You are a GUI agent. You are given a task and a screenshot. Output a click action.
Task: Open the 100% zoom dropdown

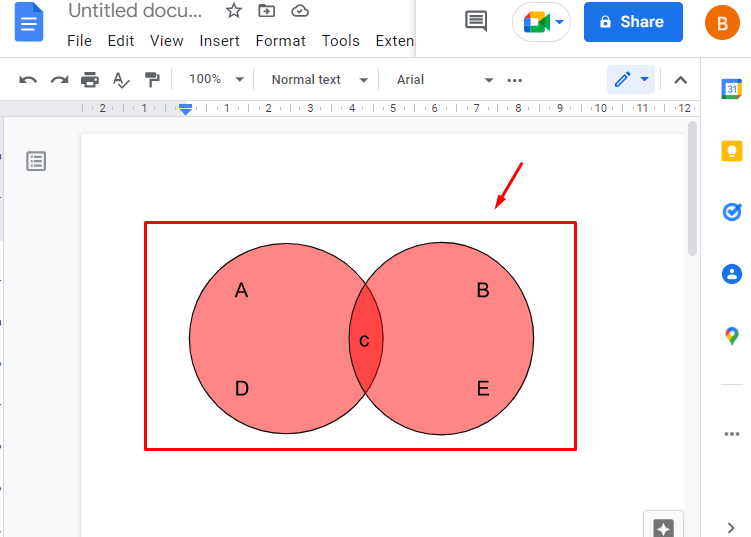tap(216, 79)
